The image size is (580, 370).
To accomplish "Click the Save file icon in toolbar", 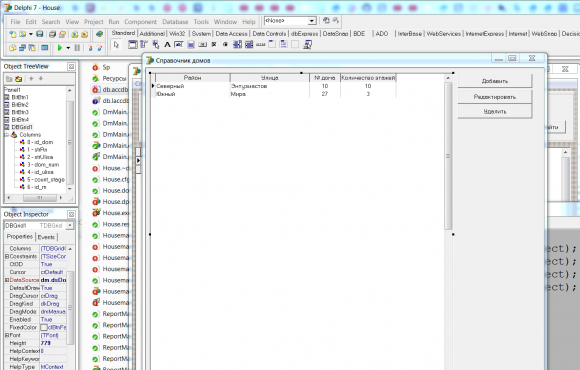I will [x=40, y=34].
